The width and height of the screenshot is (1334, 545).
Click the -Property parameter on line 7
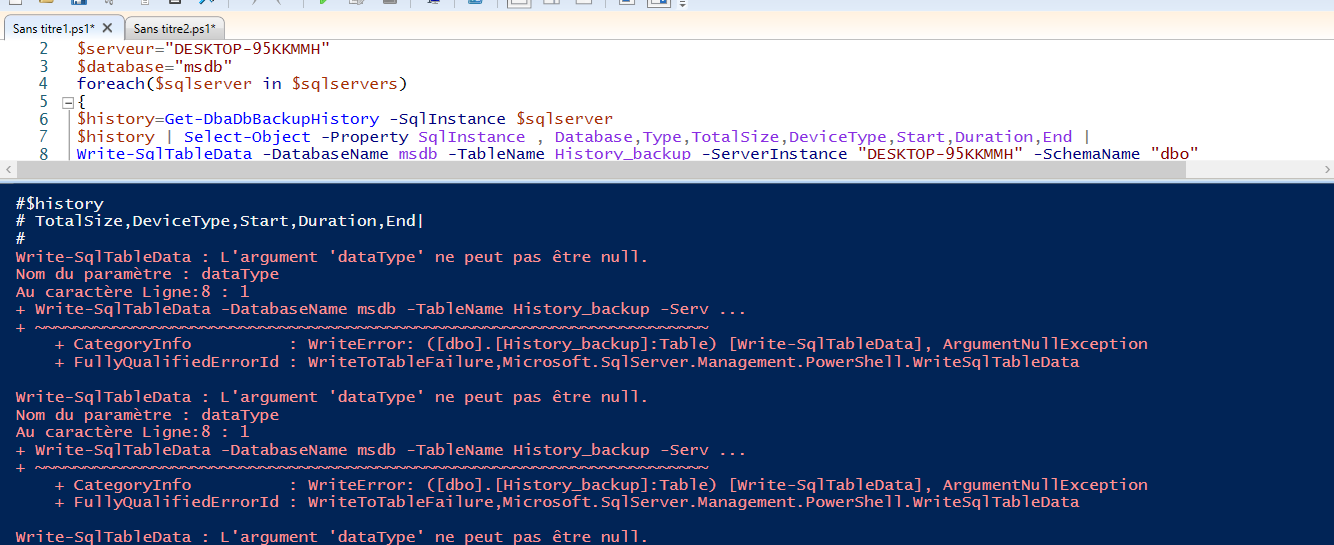click(364, 137)
